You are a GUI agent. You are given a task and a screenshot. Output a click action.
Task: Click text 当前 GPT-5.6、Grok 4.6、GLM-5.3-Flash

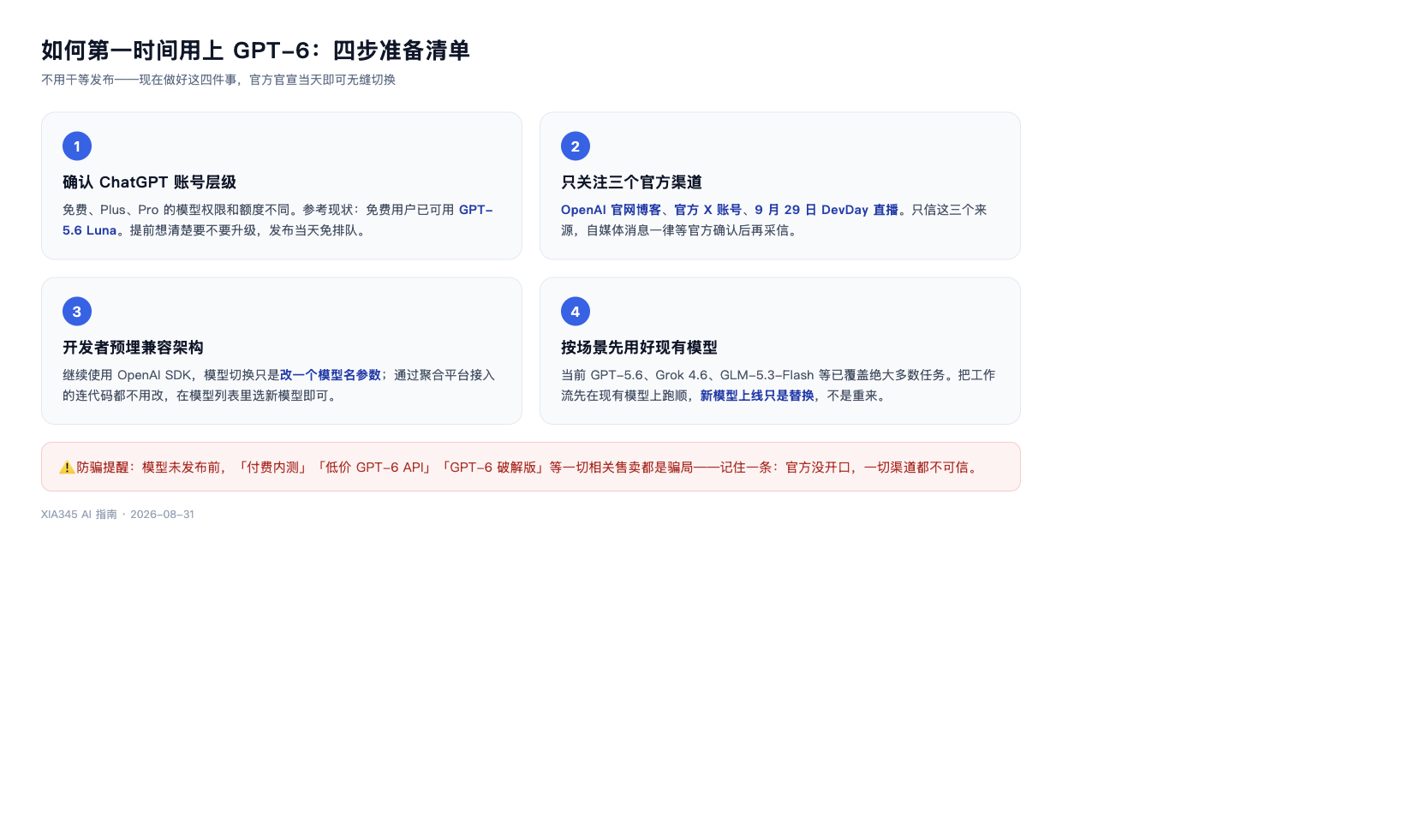click(x=688, y=375)
